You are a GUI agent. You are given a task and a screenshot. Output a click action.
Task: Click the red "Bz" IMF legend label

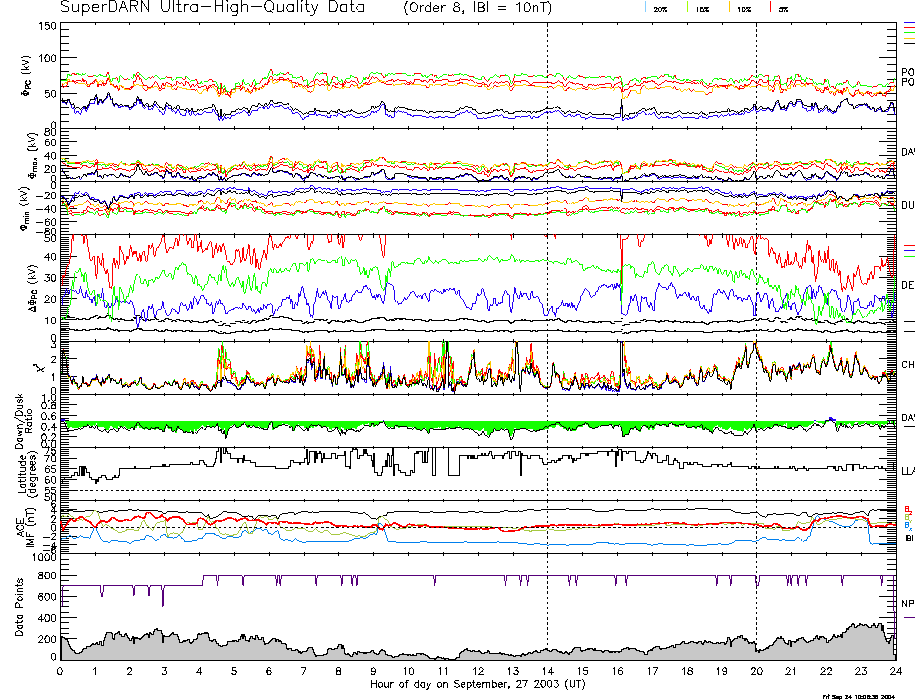pyautogui.click(x=907, y=509)
